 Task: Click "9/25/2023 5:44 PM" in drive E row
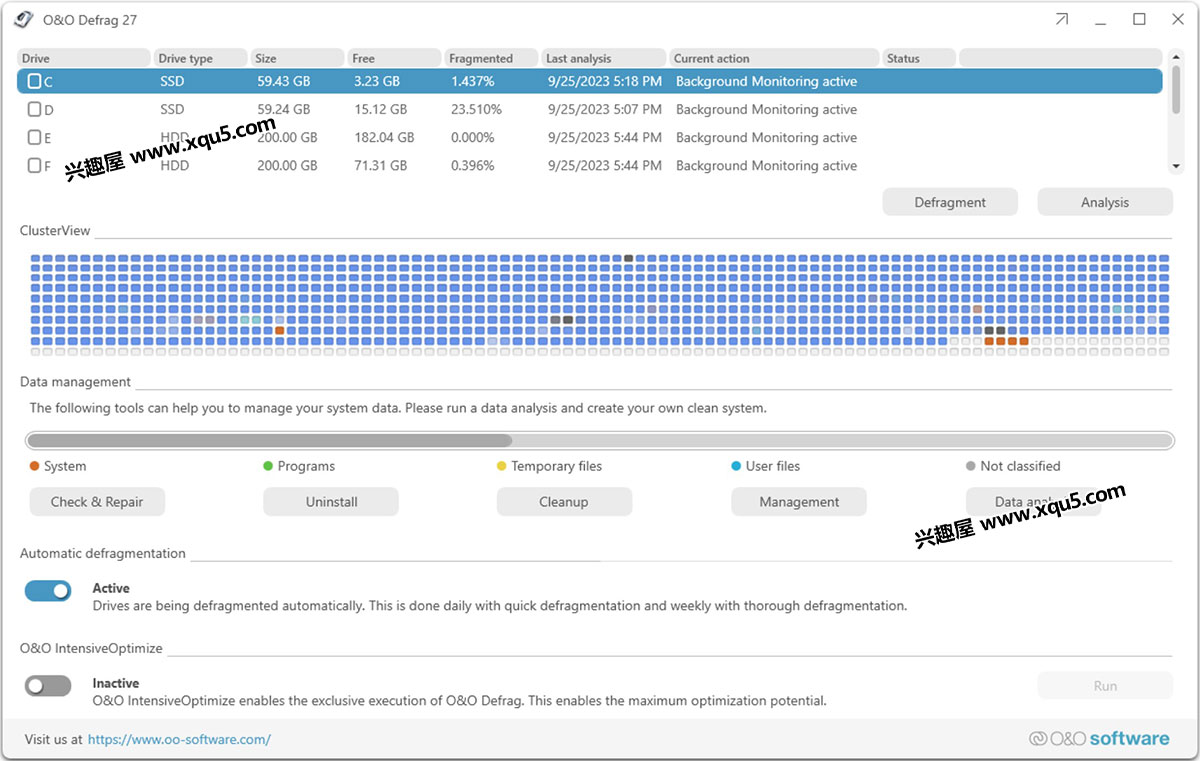coord(605,137)
